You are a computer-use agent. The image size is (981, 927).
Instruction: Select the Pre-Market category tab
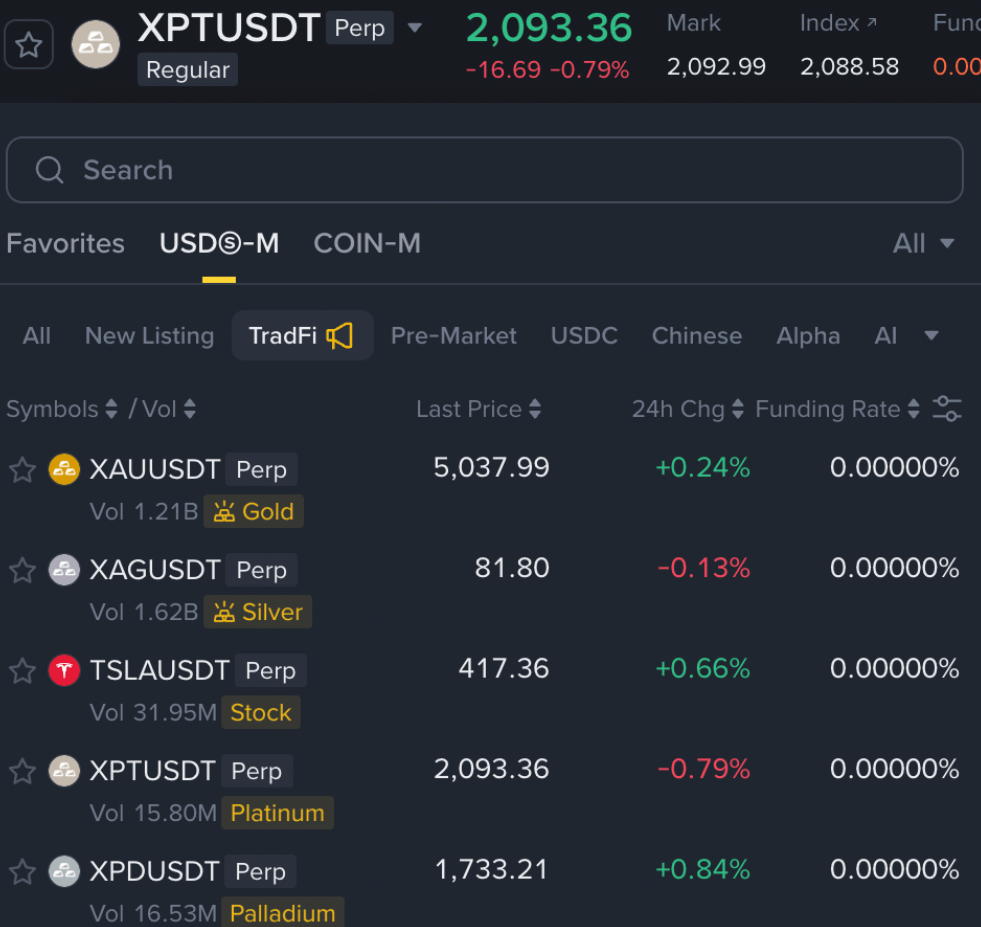(453, 336)
